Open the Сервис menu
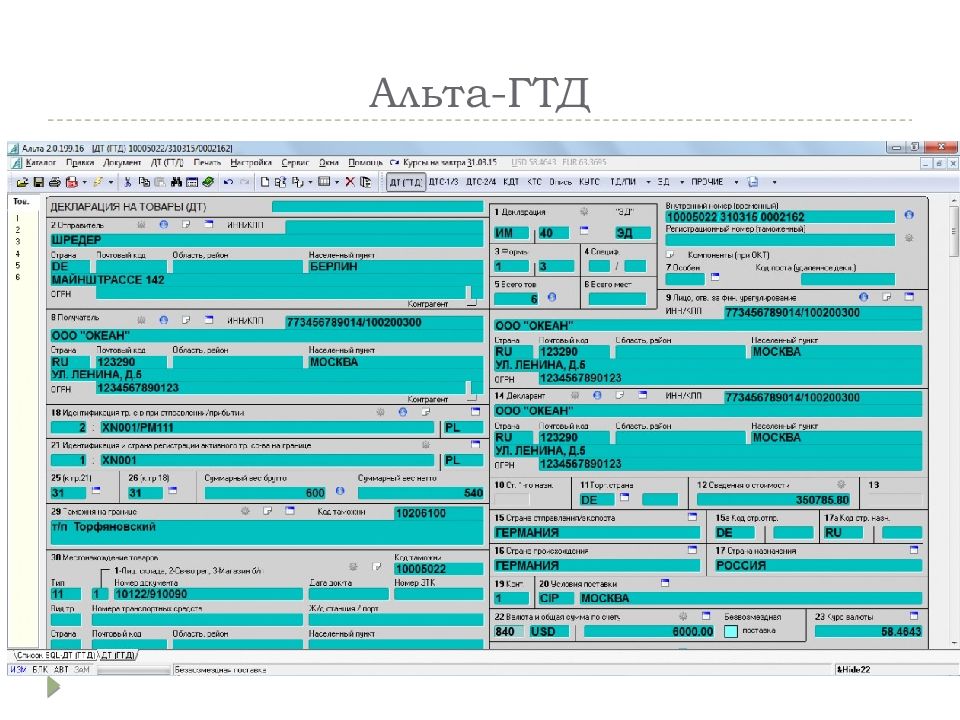Screen dimensions: 960x720 click(295, 163)
